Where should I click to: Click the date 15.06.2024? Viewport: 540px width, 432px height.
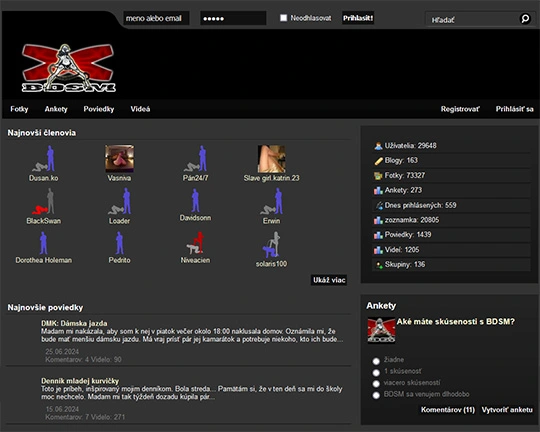(62, 409)
